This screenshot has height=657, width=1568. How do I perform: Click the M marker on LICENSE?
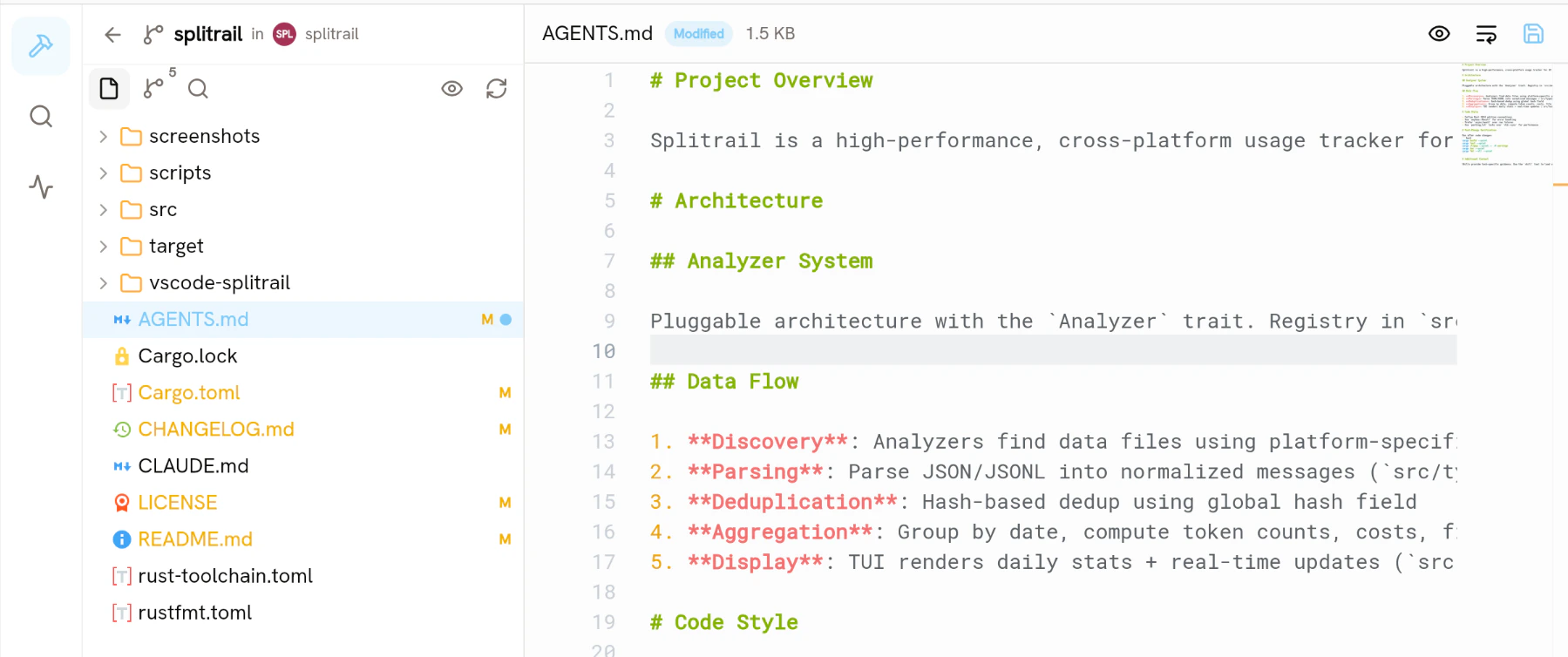coord(505,503)
